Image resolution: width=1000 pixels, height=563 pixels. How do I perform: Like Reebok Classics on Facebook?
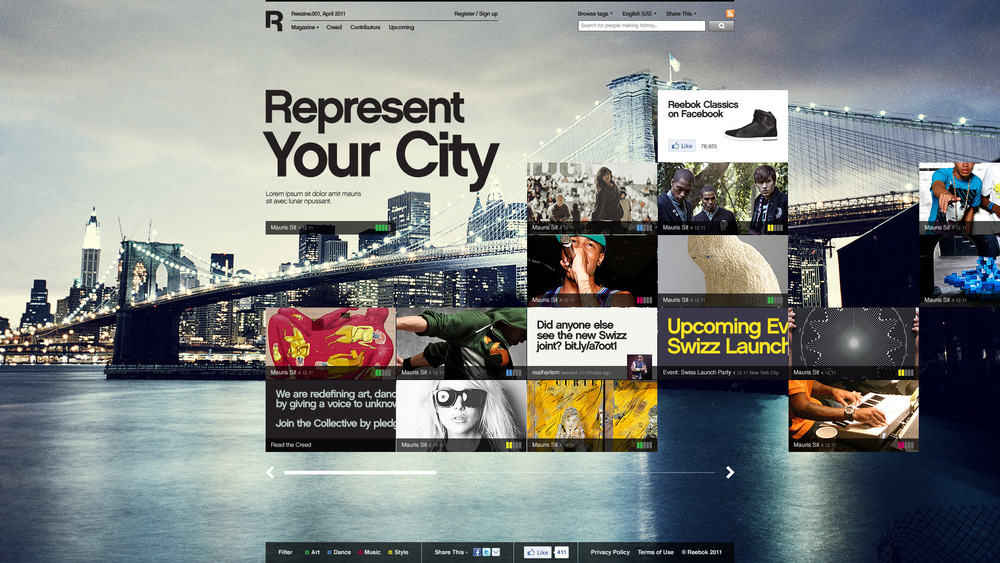click(x=682, y=146)
